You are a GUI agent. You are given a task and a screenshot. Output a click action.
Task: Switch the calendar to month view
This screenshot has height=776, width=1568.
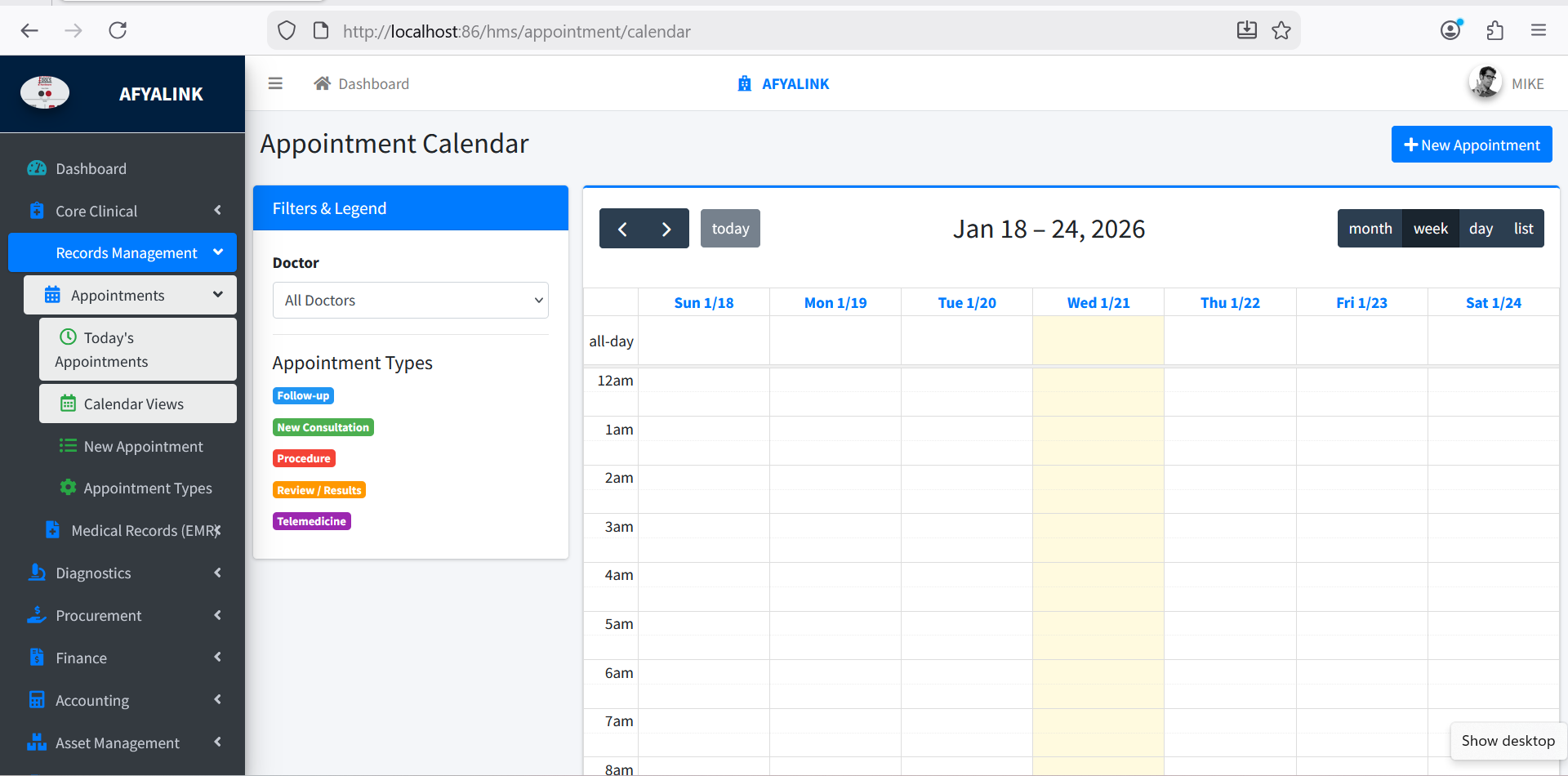pyautogui.click(x=1370, y=229)
